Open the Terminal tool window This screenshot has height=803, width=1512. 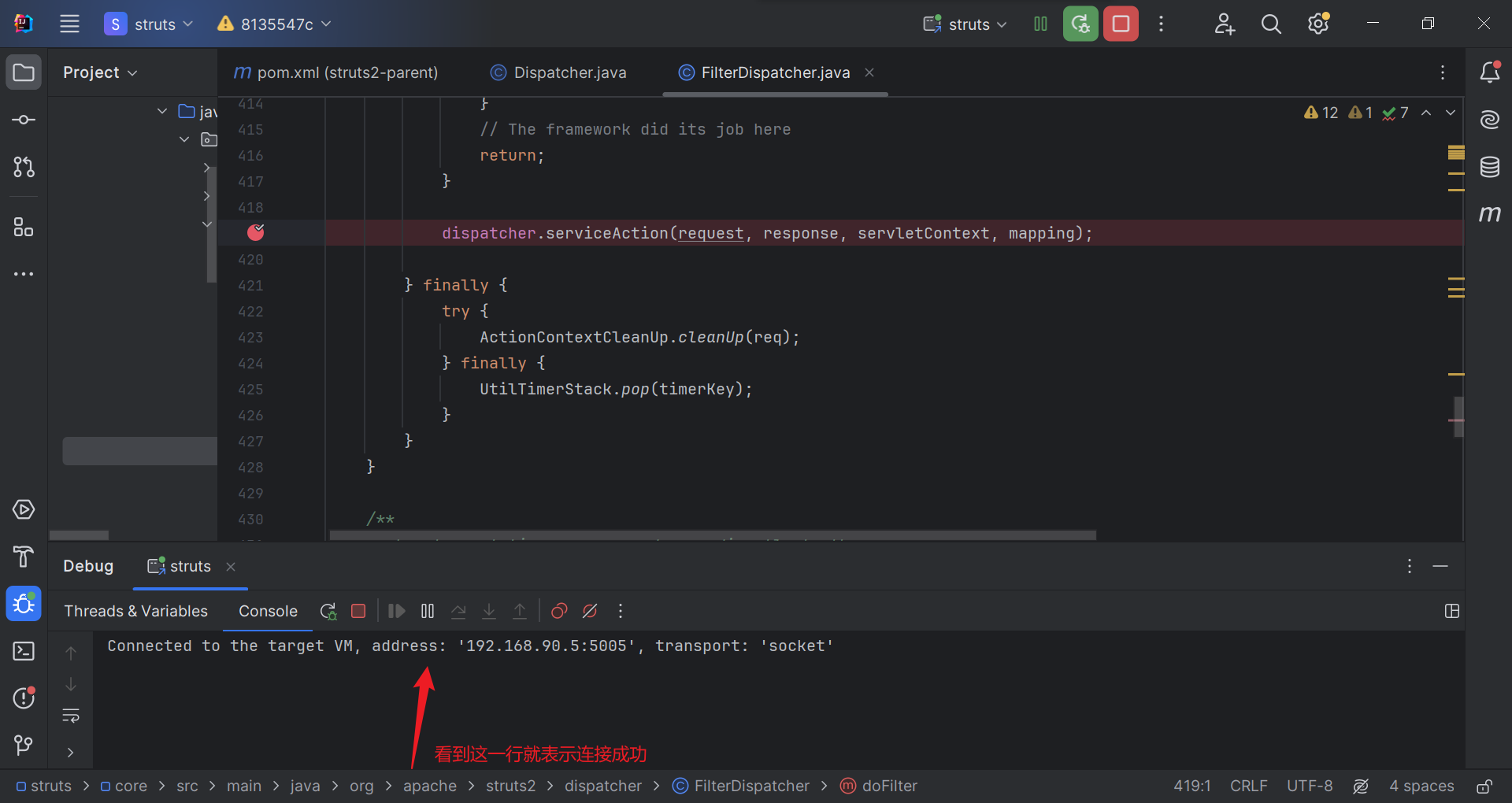point(24,651)
